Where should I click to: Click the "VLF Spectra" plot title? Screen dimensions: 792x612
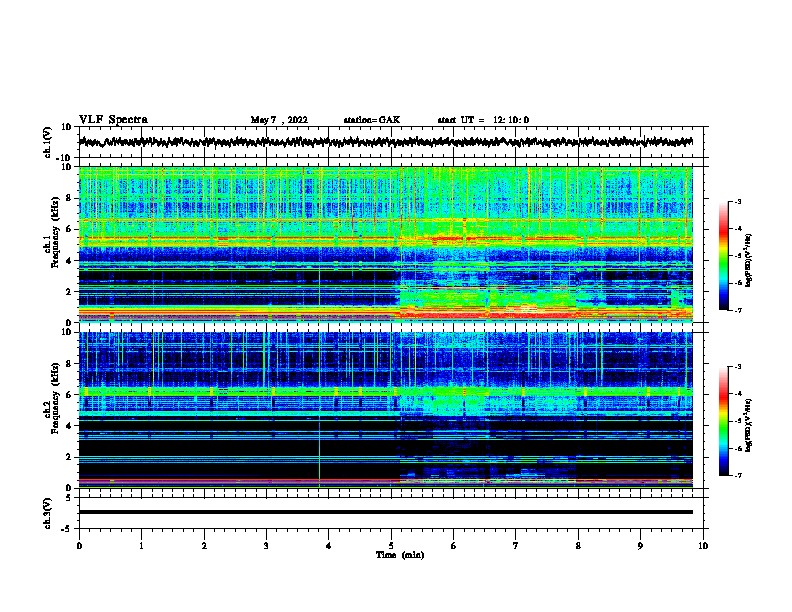point(113,120)
